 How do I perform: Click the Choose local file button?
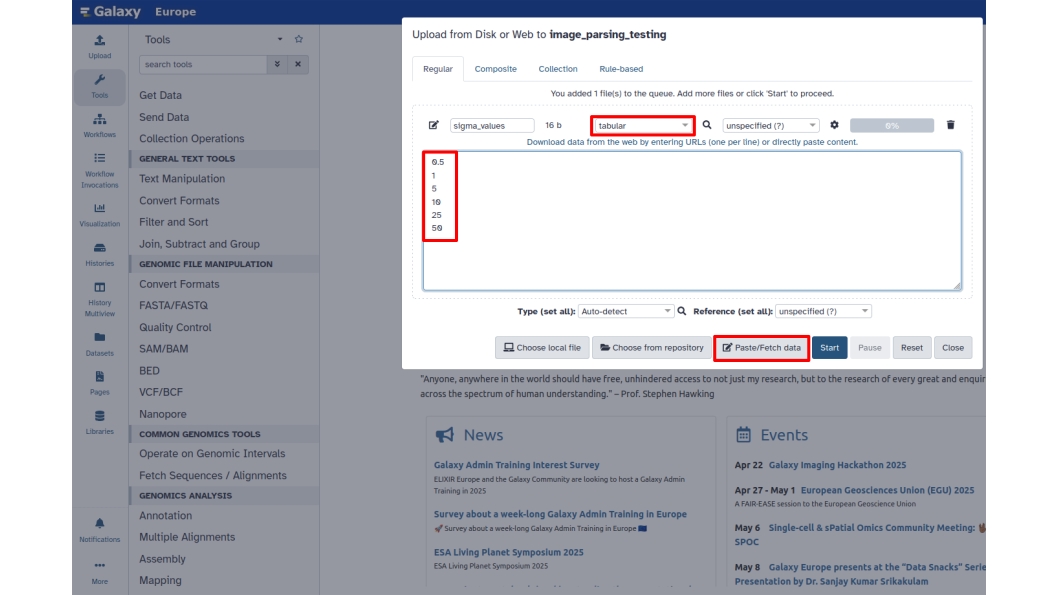click(542, 347)
